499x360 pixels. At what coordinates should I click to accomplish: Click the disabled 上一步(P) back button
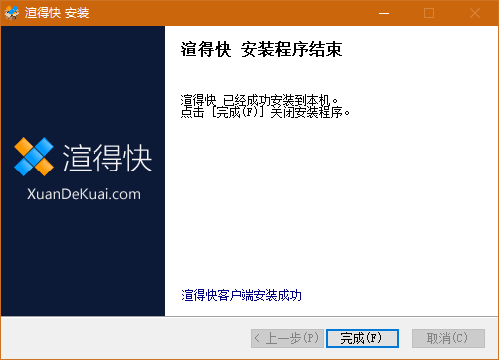pos(287,338)
